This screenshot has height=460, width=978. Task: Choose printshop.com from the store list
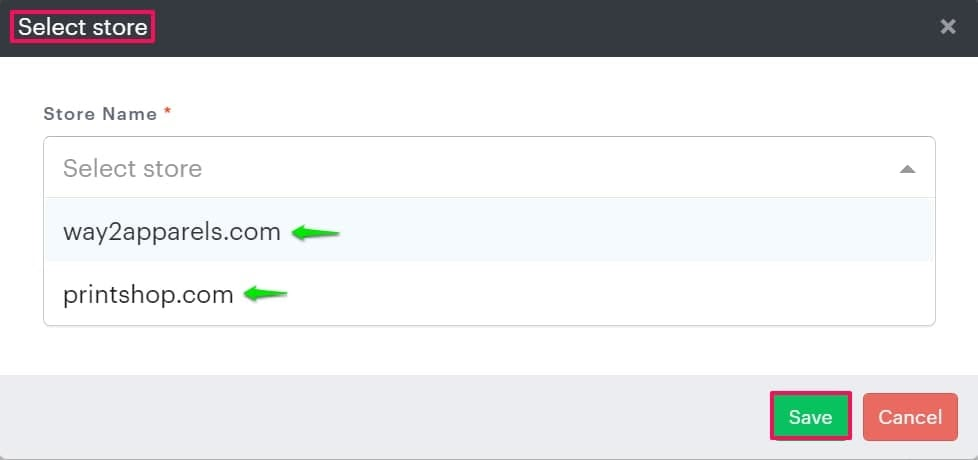pyautogui.click(x=148, y=295)
